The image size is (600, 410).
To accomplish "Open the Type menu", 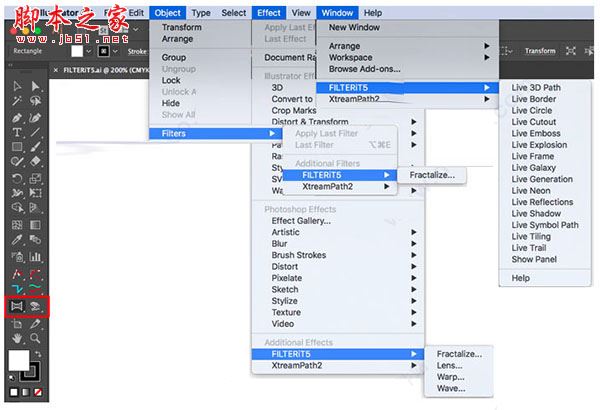I will pos(201,13).
